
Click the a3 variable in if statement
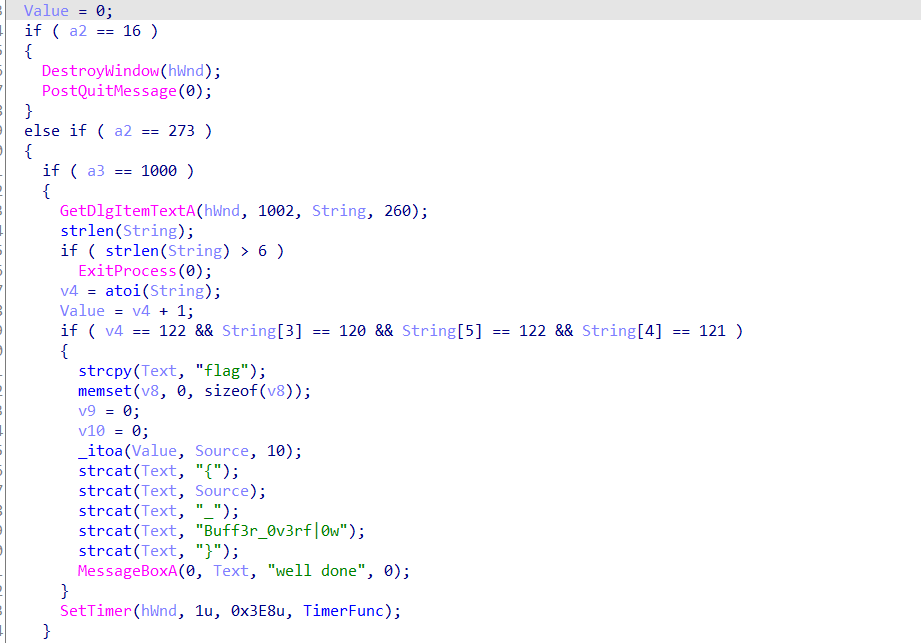coord(96,171)
